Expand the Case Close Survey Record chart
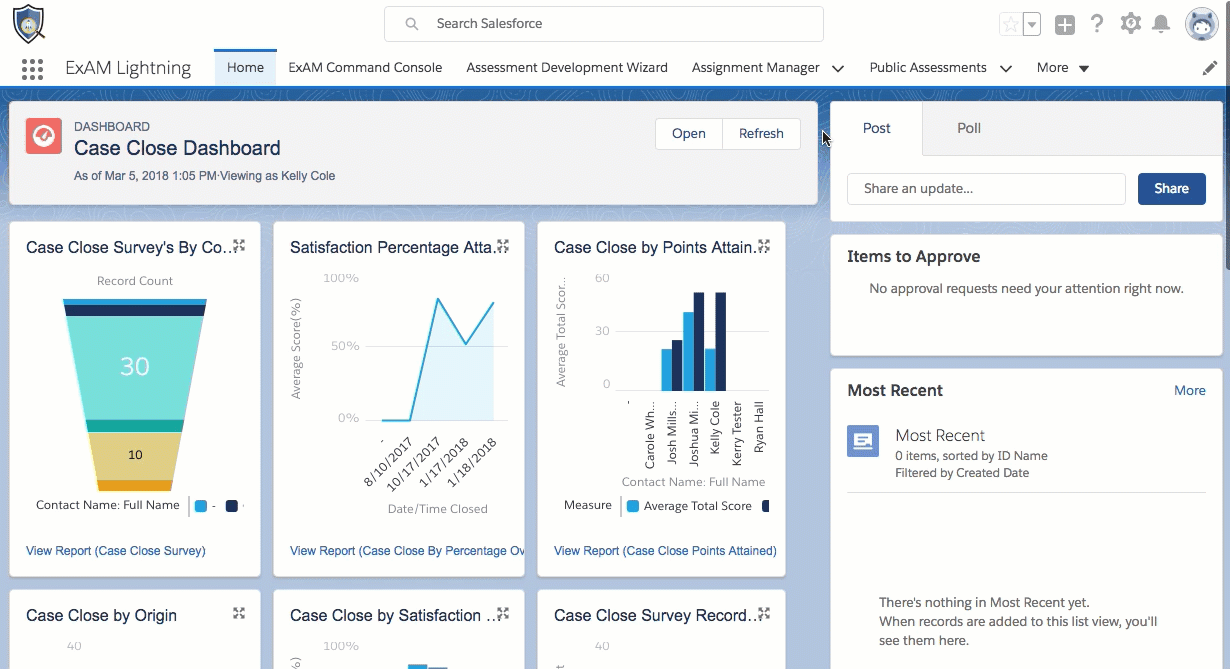 click(764, 614)
